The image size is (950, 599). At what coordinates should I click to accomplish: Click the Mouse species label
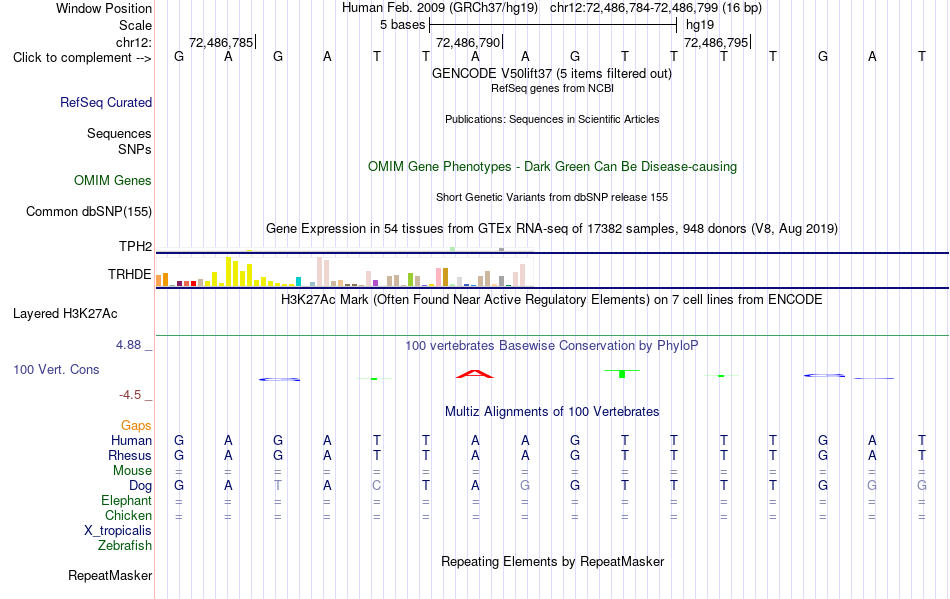pos(133,471)
